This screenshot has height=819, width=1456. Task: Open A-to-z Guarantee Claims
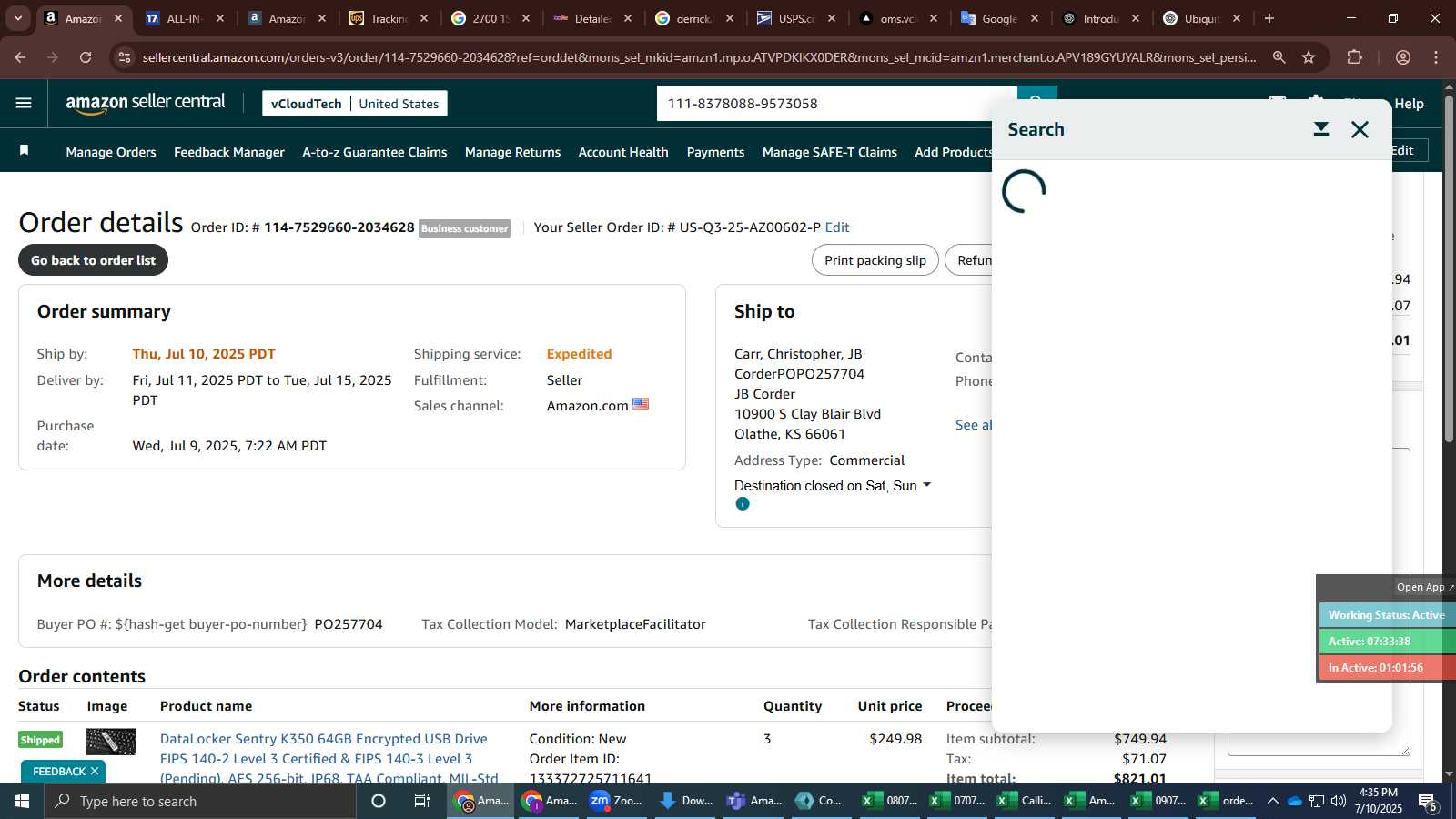tap(375, 152)
